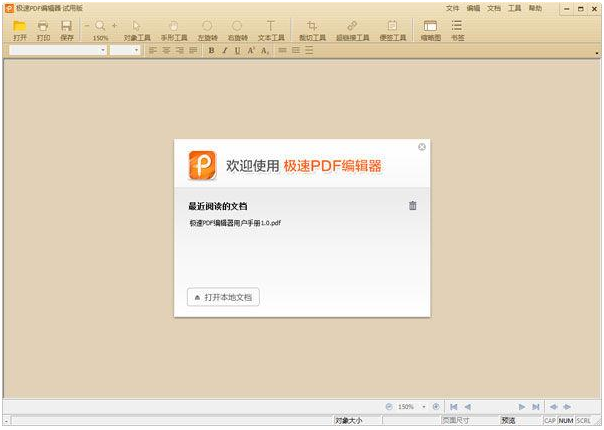This screenshot has width=604, height=430.
Task: Clear the recent documents list with trash icon
Action: point(413,205)
